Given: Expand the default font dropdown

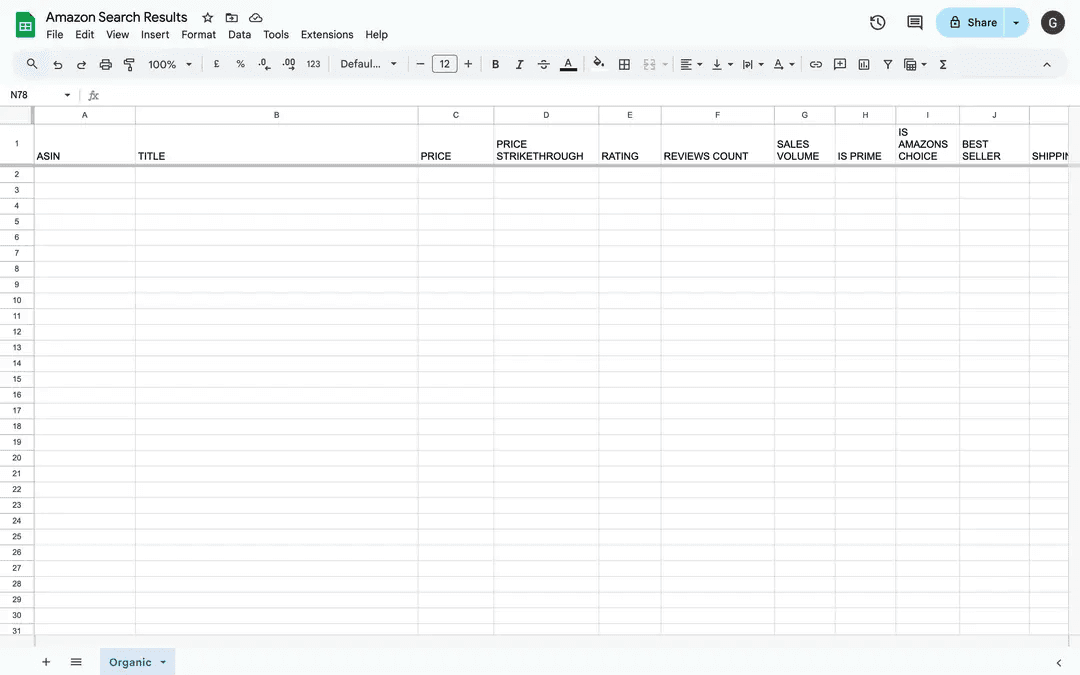Looking at the screenshot, I should coord(368,64).
